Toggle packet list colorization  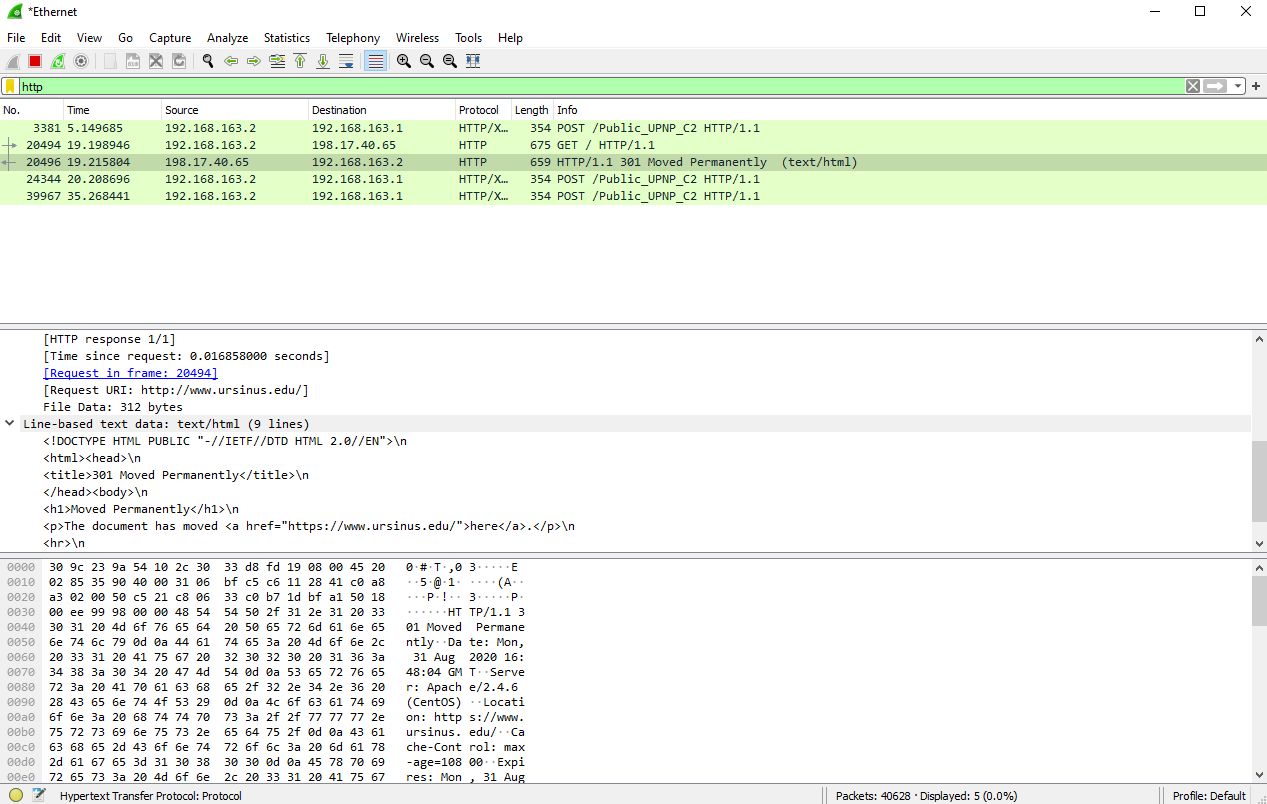coord(375,61)
